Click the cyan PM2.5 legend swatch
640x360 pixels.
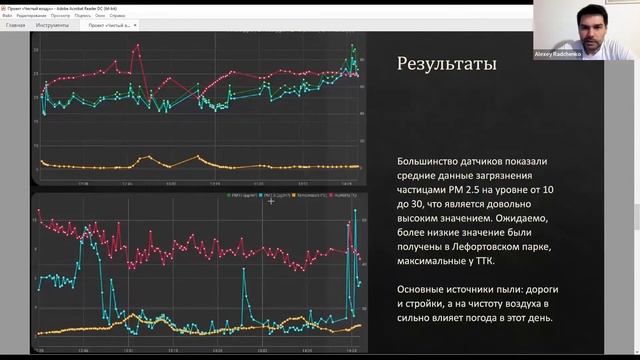point(261,196)
